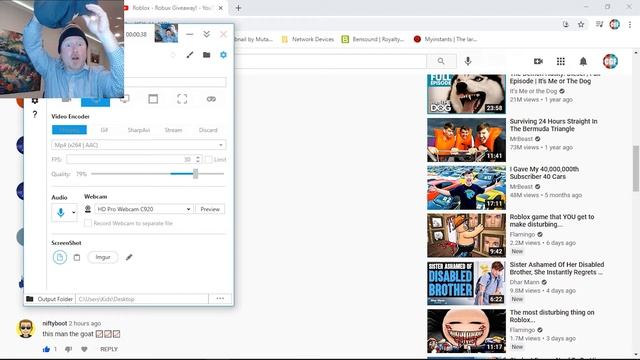Select the drawing brush icon in Captura
The image size is (640, 360).
(x=190, y=55)
